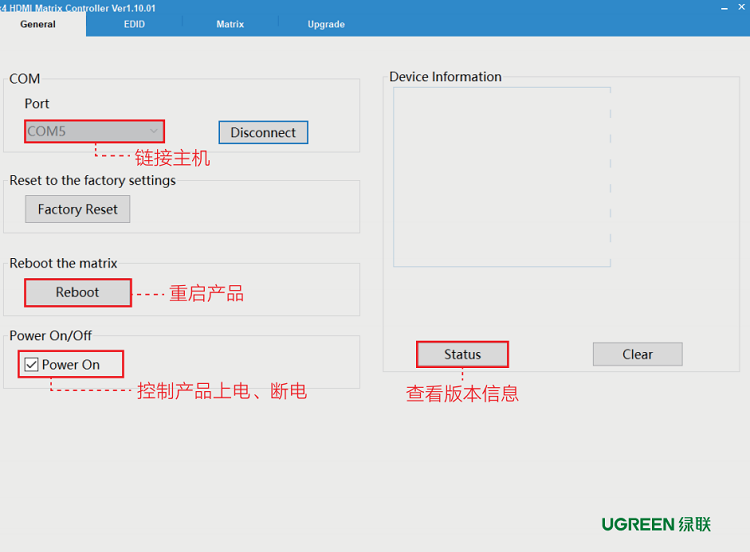This screenshot has width=750, height=552.
Task: Go to the Upgrade tab
Action: coord(326,24)
